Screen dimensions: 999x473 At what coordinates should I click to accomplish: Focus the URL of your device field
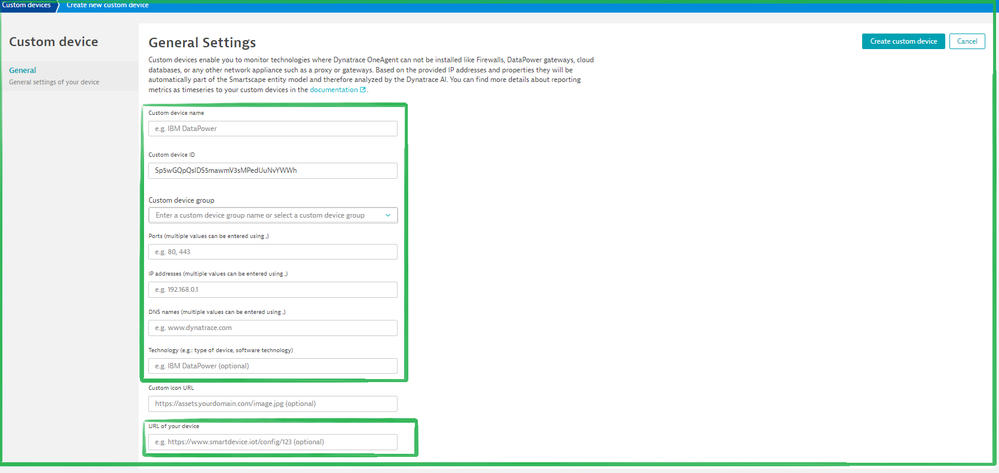pos(272,442)
